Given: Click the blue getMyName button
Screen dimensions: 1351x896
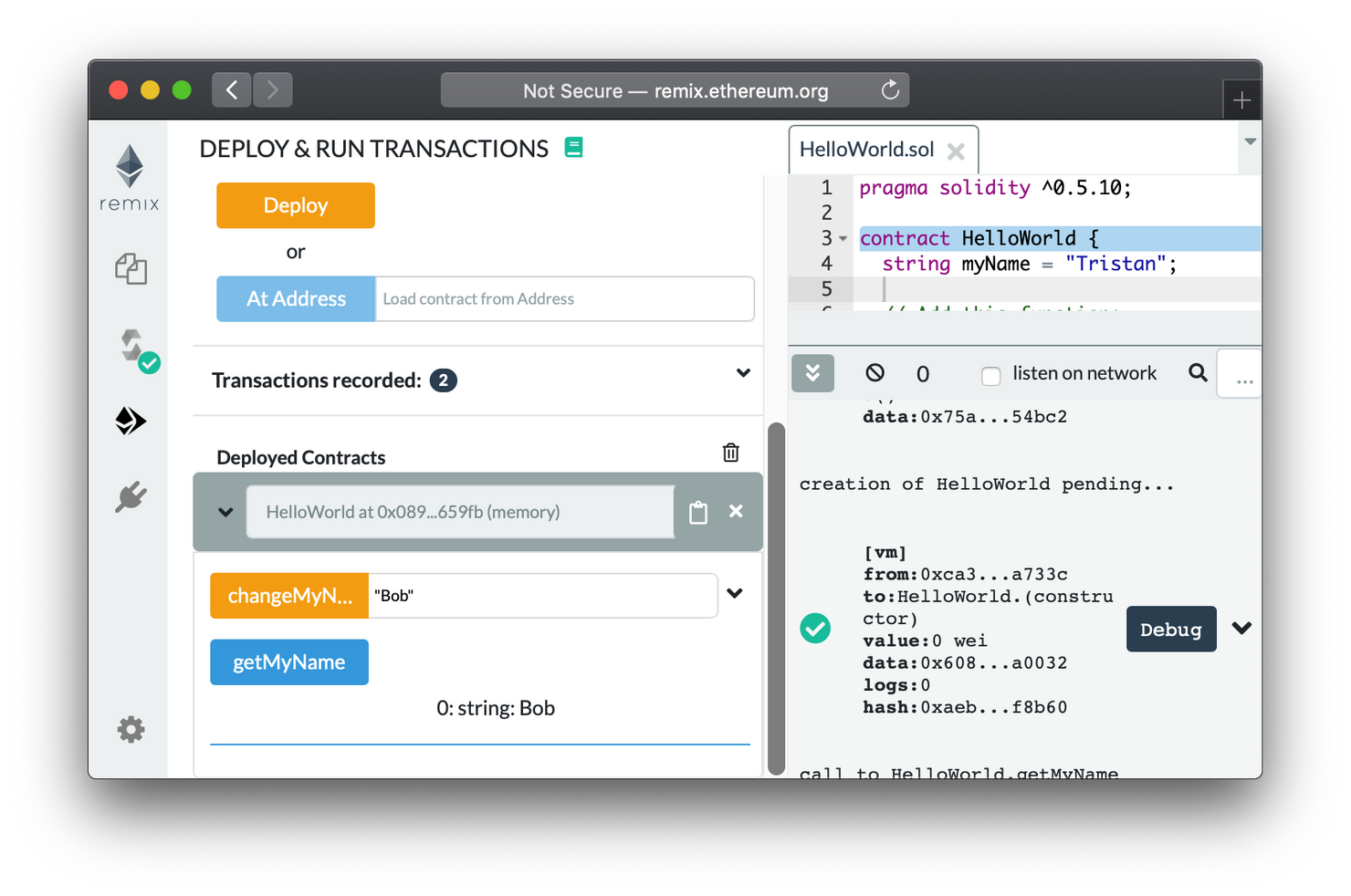Looking at the screenshot, I should click(x=289, y=662).
